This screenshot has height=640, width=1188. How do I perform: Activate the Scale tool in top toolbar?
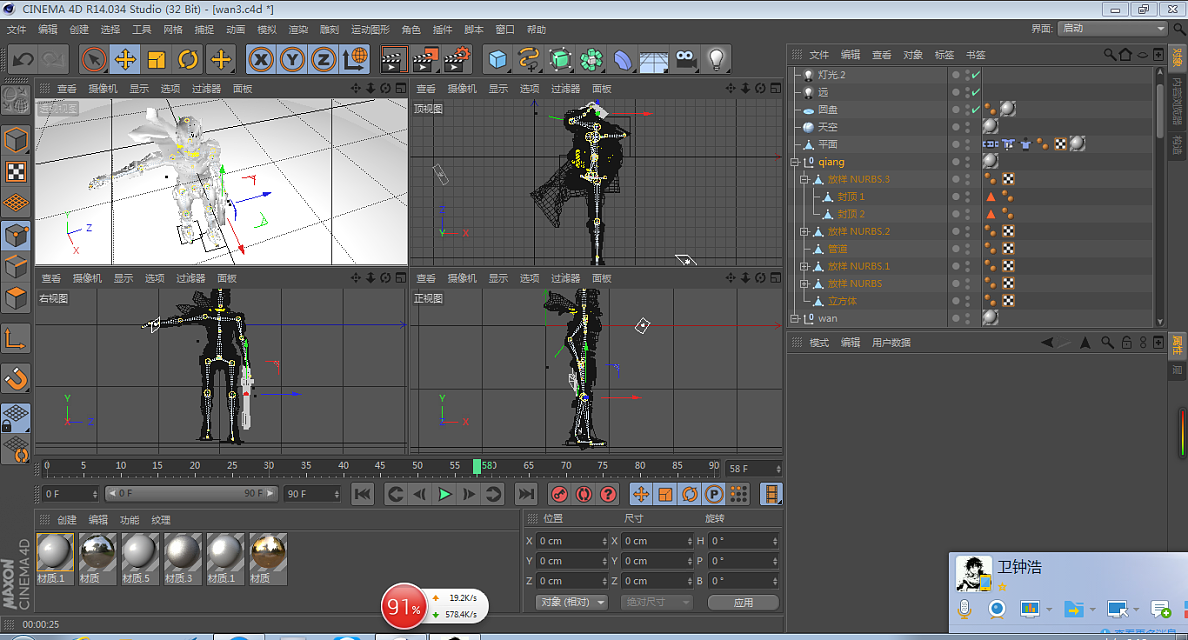tap(156, 59)
